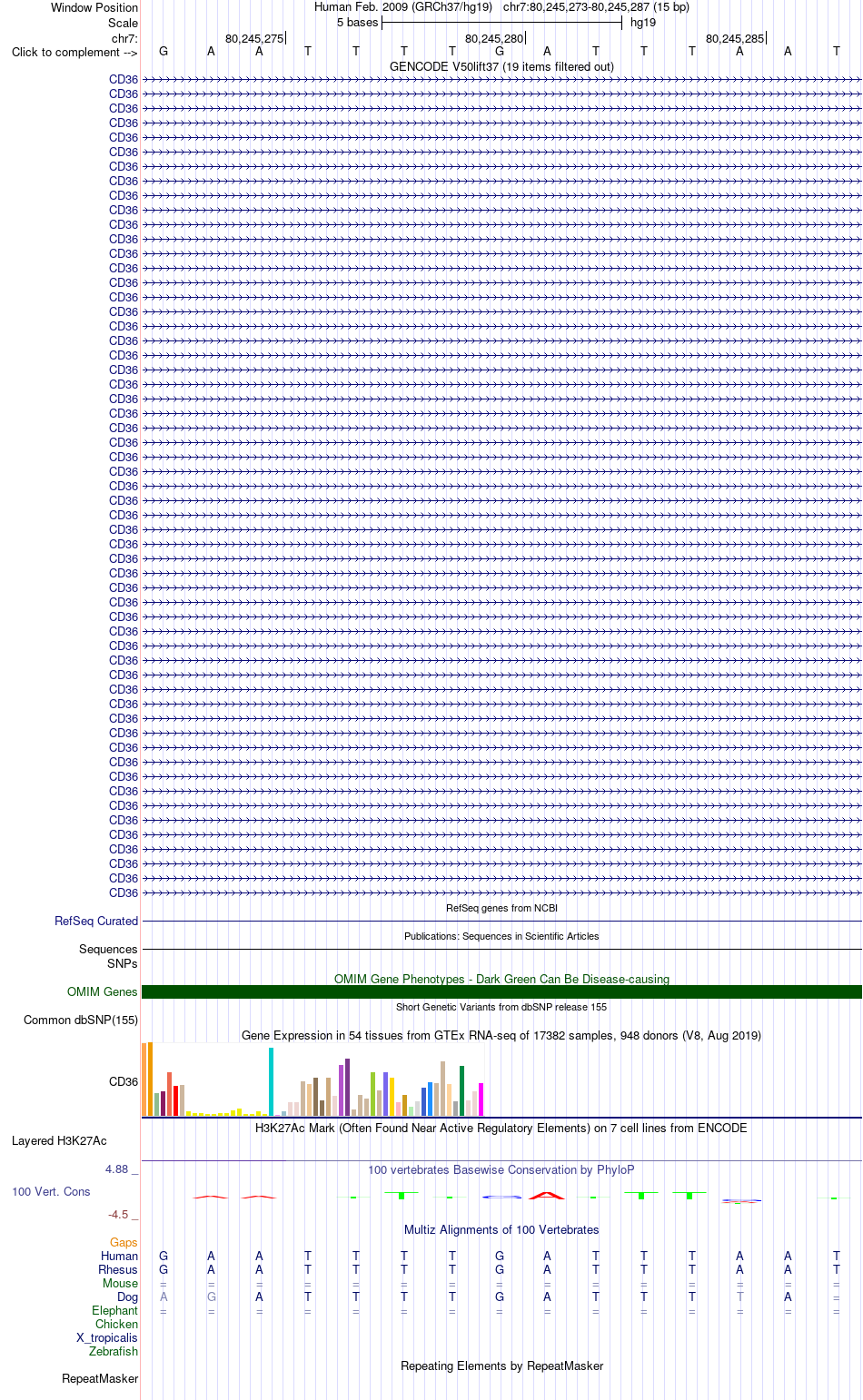
Task: Click the tall red PhyloP conservation peak
Action: (x=547, y=1195)
